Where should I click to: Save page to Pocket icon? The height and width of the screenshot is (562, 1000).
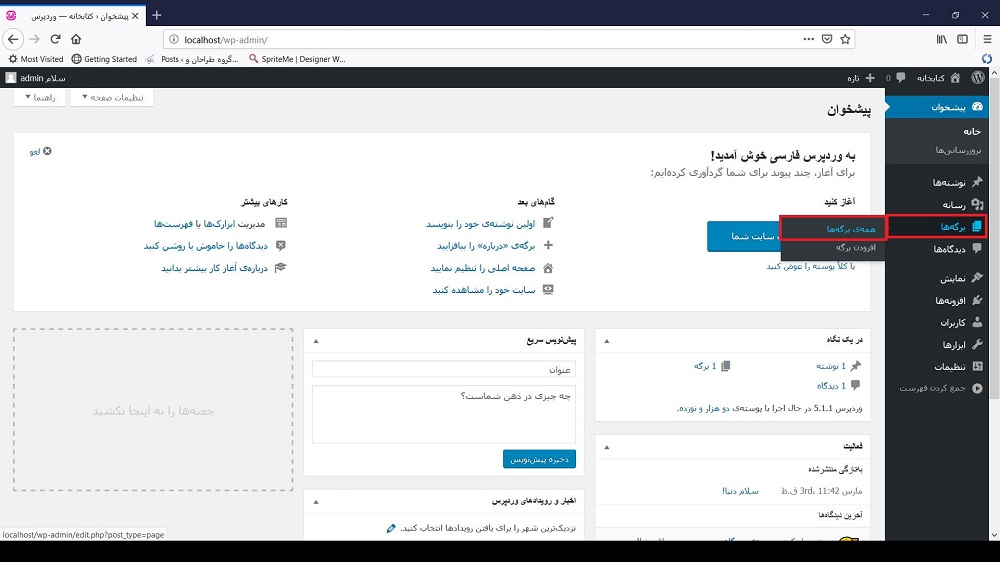coord(827,40)
